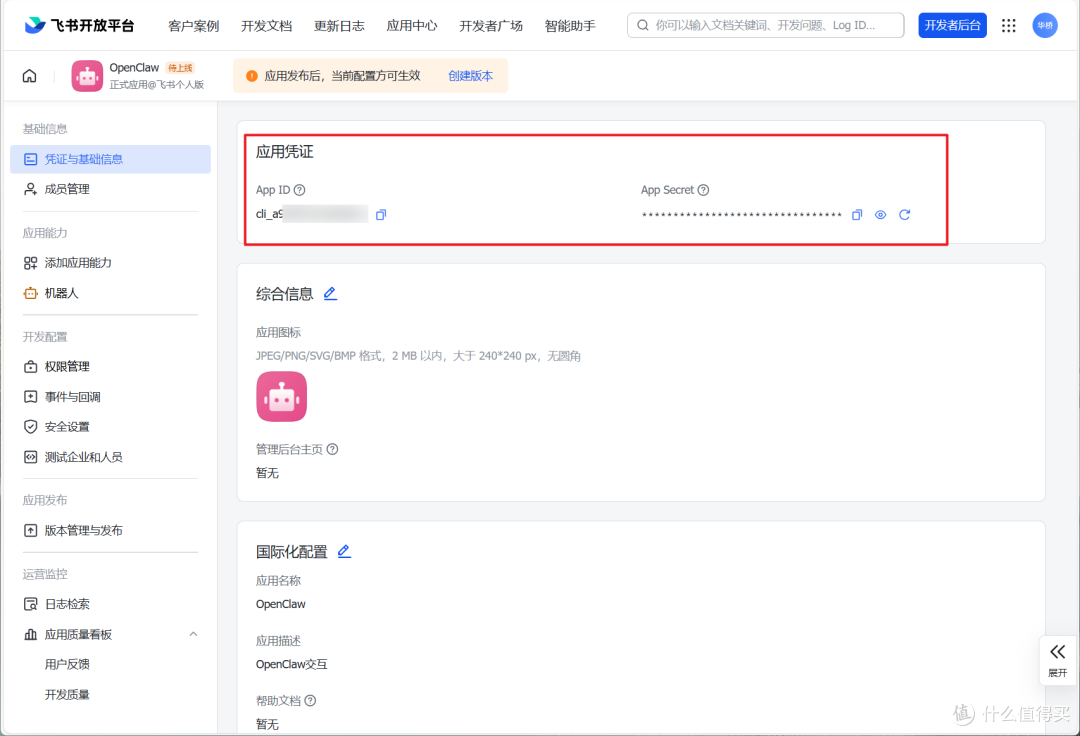Image resolution: width=1080 pixels, height=736 pixels.
Task: Open 用户反馈 under 应用质量看板
Action: pyautogui.click(x=67, y=664)
